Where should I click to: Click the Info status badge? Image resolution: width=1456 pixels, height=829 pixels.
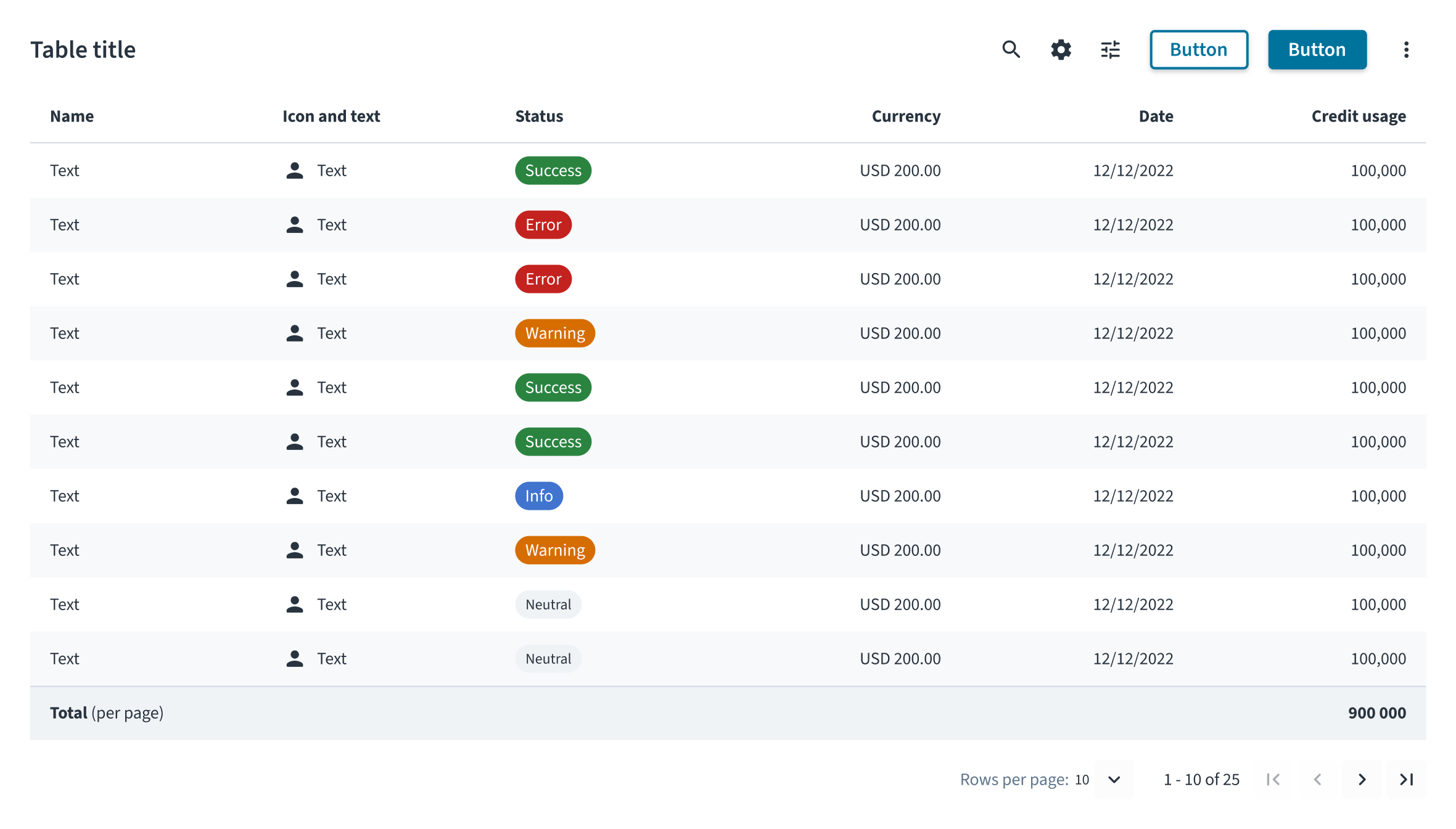[x=539, y=496]
